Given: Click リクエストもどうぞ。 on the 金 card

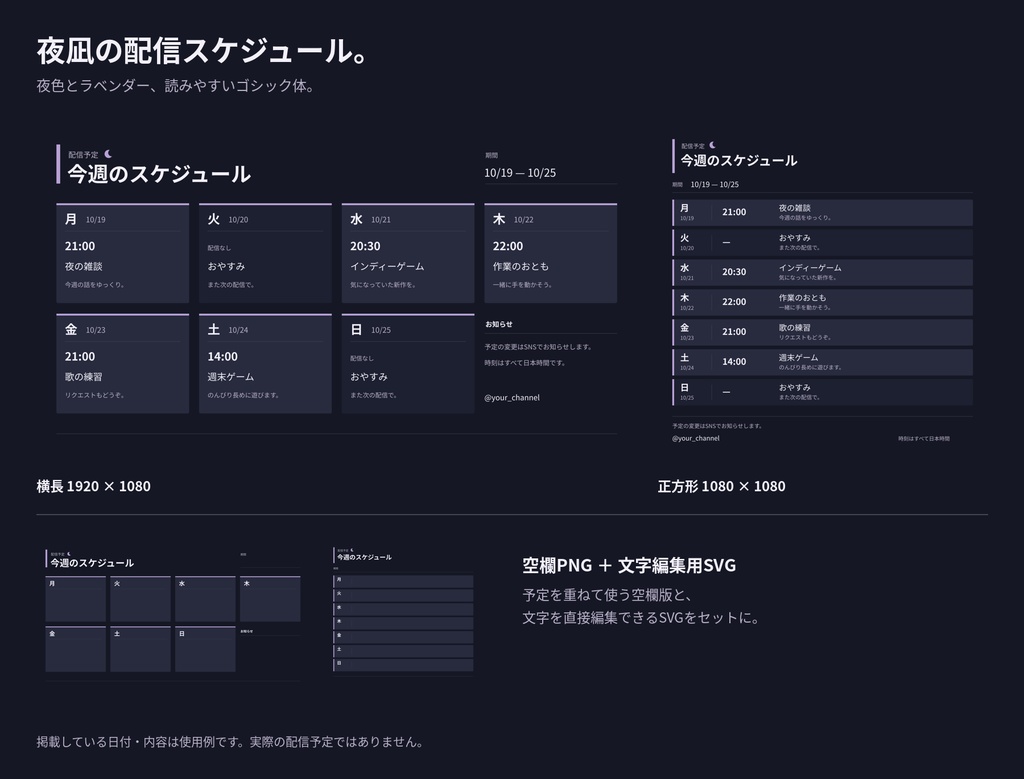Looking at the screenshot, I should point(95,395).
